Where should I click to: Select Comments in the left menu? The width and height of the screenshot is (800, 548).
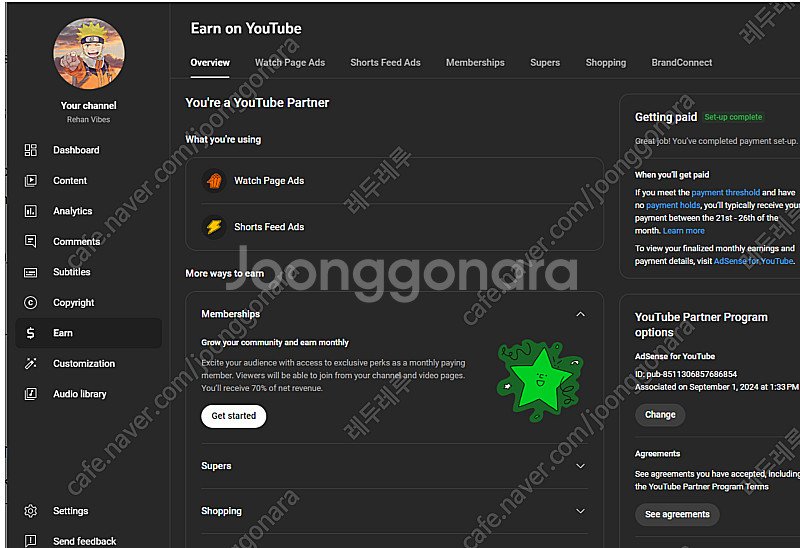pyautogui.click(x=89, y=241)
